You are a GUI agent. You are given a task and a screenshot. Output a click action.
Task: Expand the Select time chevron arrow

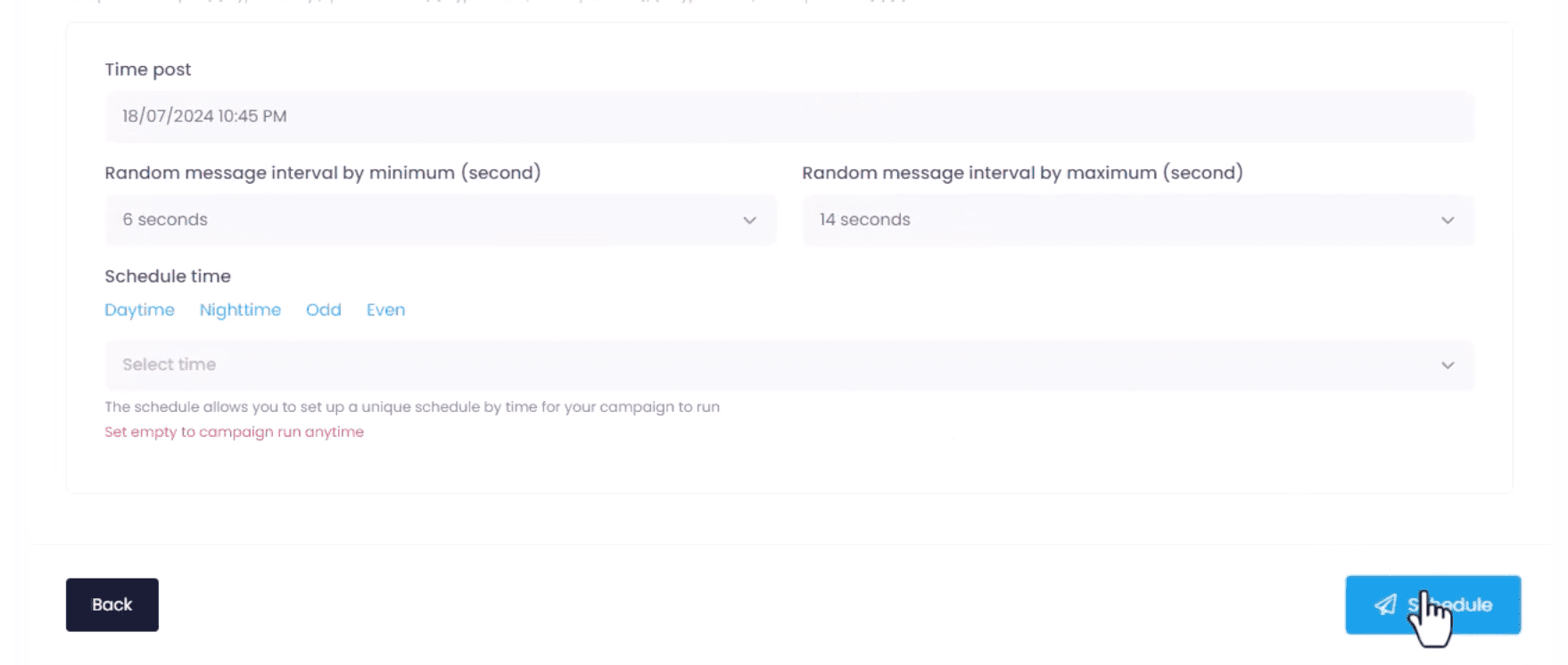[x=1447, y=365]
